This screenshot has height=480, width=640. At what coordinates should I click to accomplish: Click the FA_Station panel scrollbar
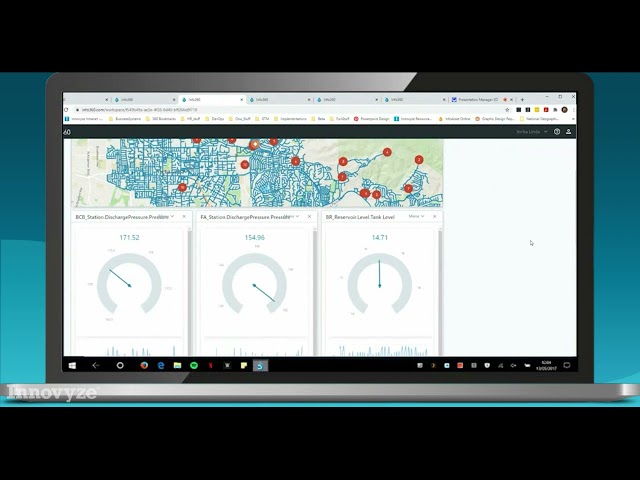(x=315, y=291)
